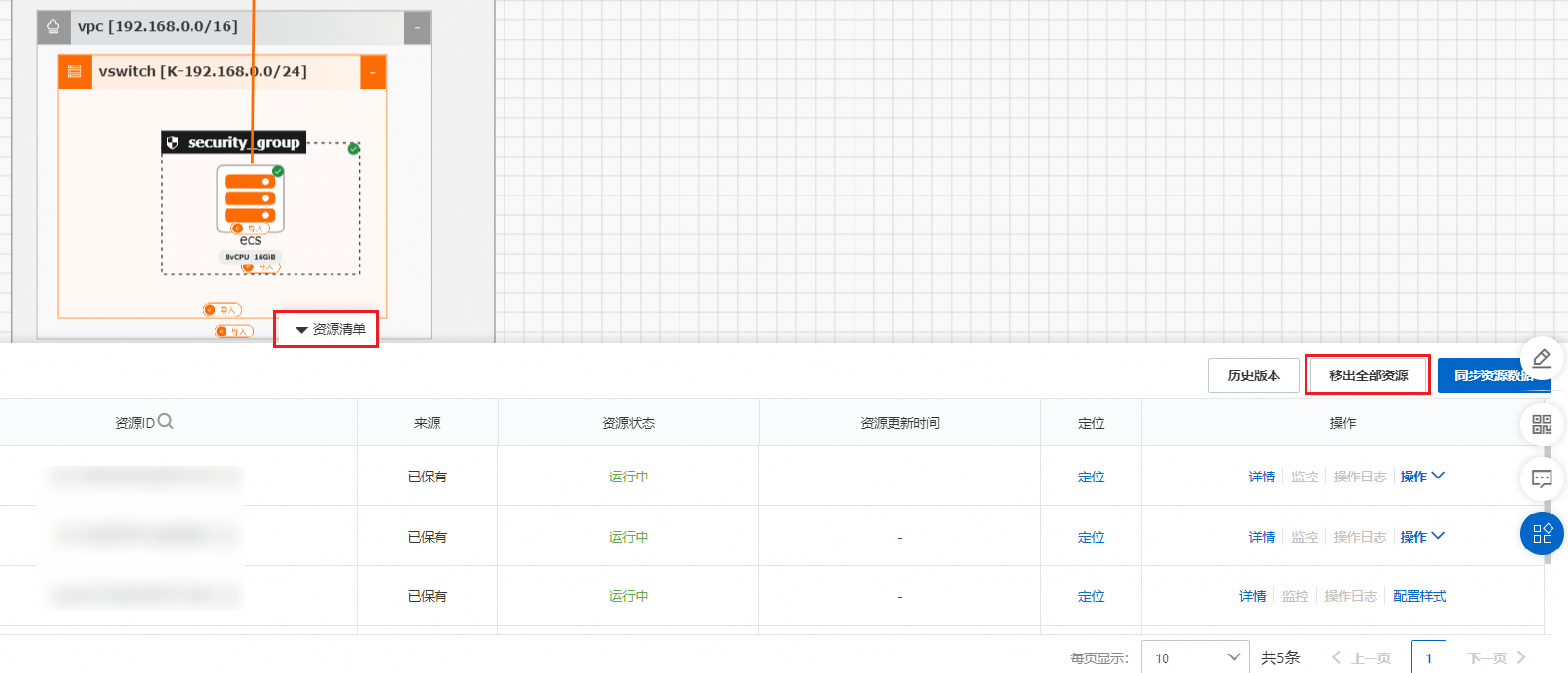Image resolution: width=1568 pixels, height=673 pixels.
Task: Click the vswitch header icon
Action: [x=75, y=72]
